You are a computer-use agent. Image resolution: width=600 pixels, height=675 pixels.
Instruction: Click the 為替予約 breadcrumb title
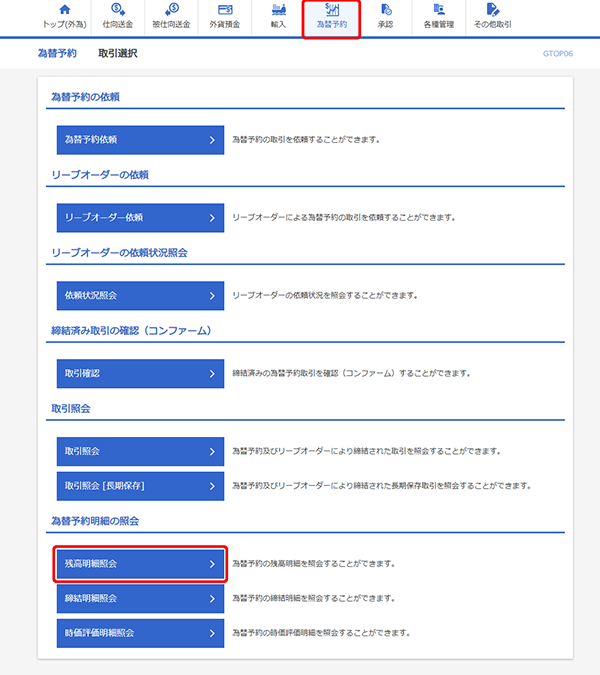[57, 53]
